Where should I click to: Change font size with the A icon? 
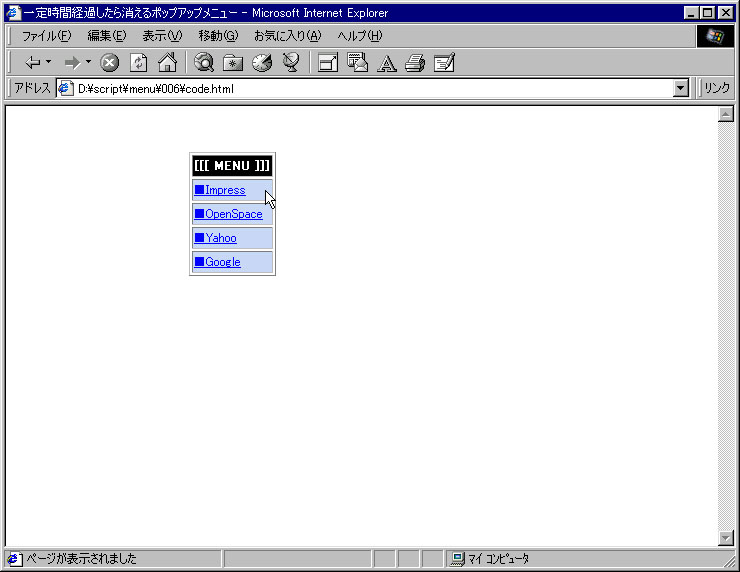pos(387,63)
